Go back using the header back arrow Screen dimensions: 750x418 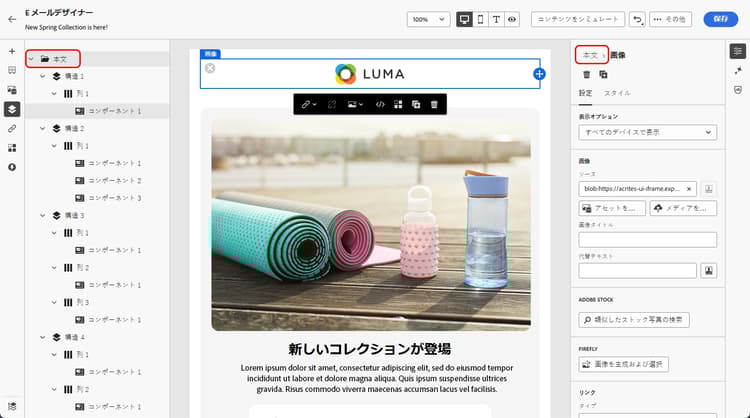[12, 20]
